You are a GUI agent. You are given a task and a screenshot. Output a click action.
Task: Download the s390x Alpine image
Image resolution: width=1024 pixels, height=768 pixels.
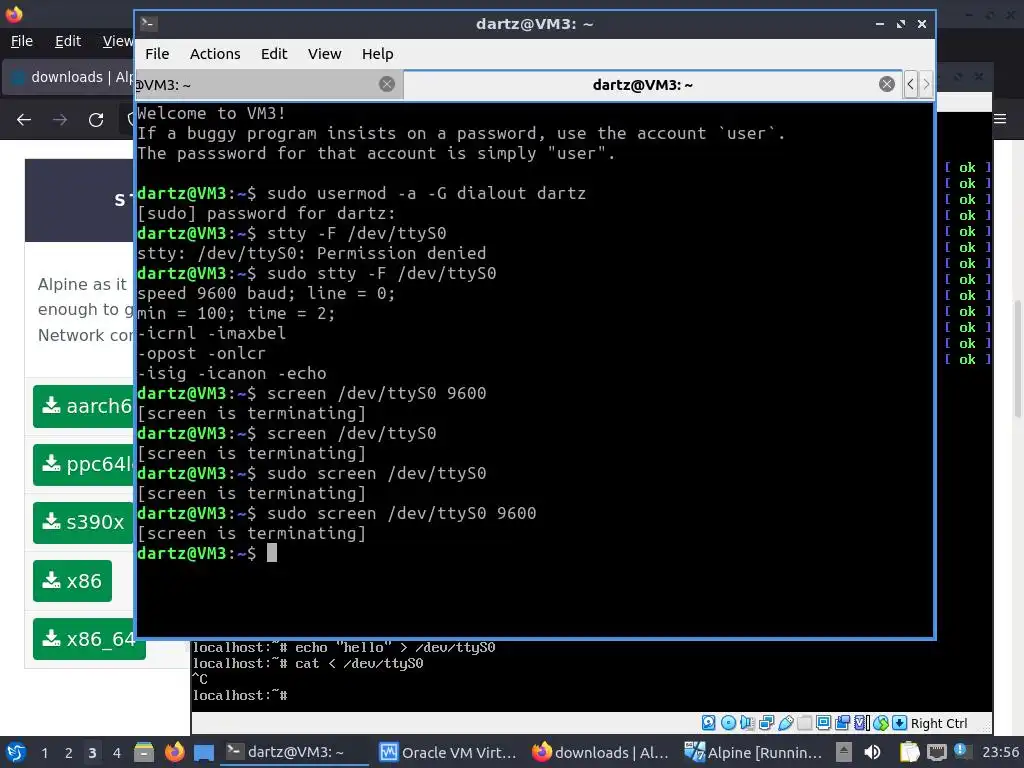click(x=83, y=522)
